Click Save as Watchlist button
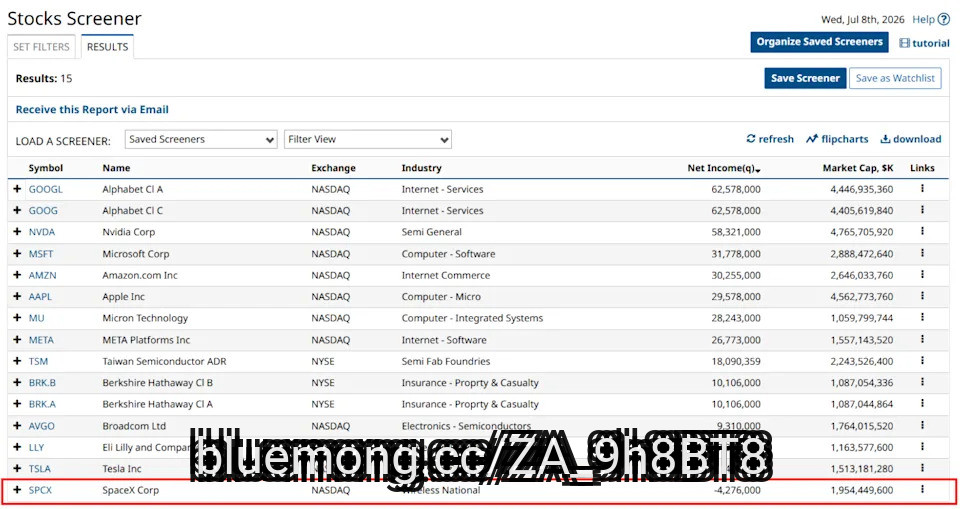Viewport: 960px width, 509px height. pyautogui.click(x=895, y=78)
